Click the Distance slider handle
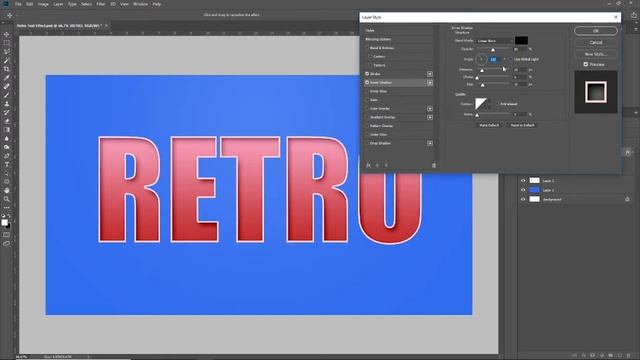 [482, 71]
